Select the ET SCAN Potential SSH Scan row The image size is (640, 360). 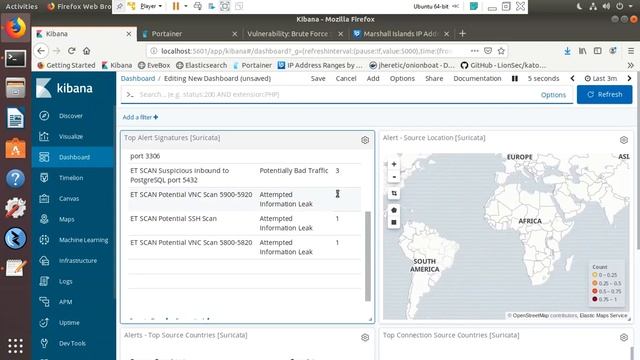pyautogui.click(x=244, y=223)
